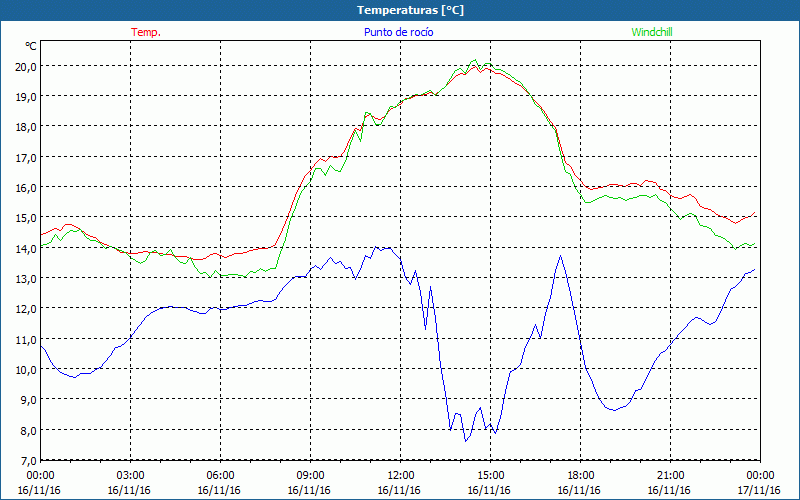Click the 9,0 y-axis value

pyautogui.click(x=29, y=400)
